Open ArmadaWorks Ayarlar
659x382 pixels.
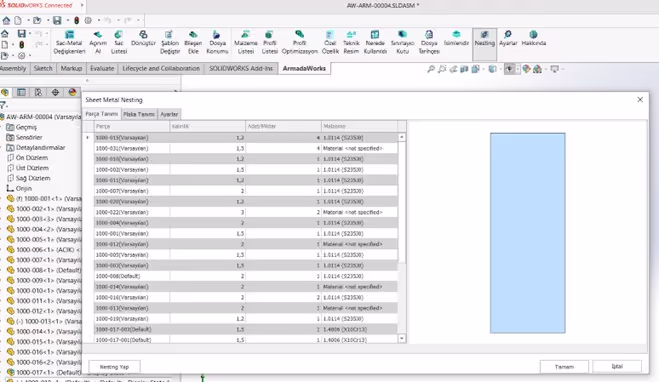coord(508,38)
